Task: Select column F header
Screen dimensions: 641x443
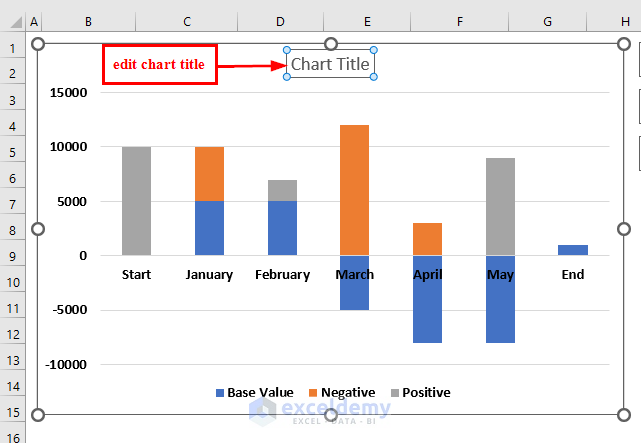Action: click(458, 21)
